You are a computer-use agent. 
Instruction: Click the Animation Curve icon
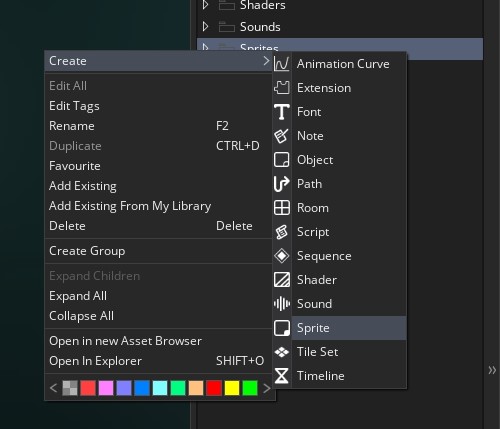[x=282, y=64]
